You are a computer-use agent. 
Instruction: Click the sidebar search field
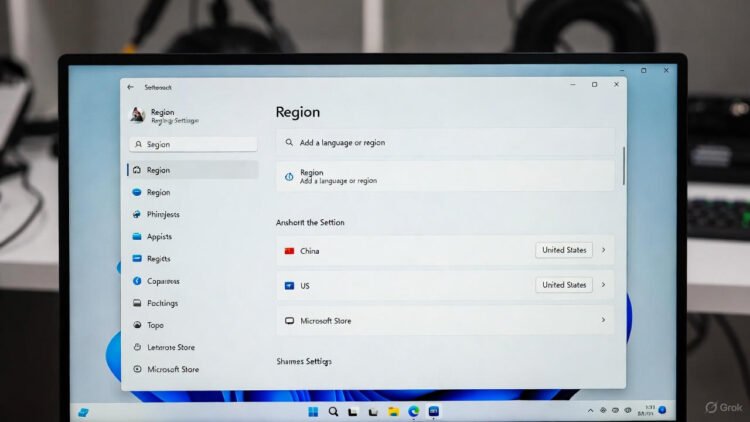coord(192,144)
